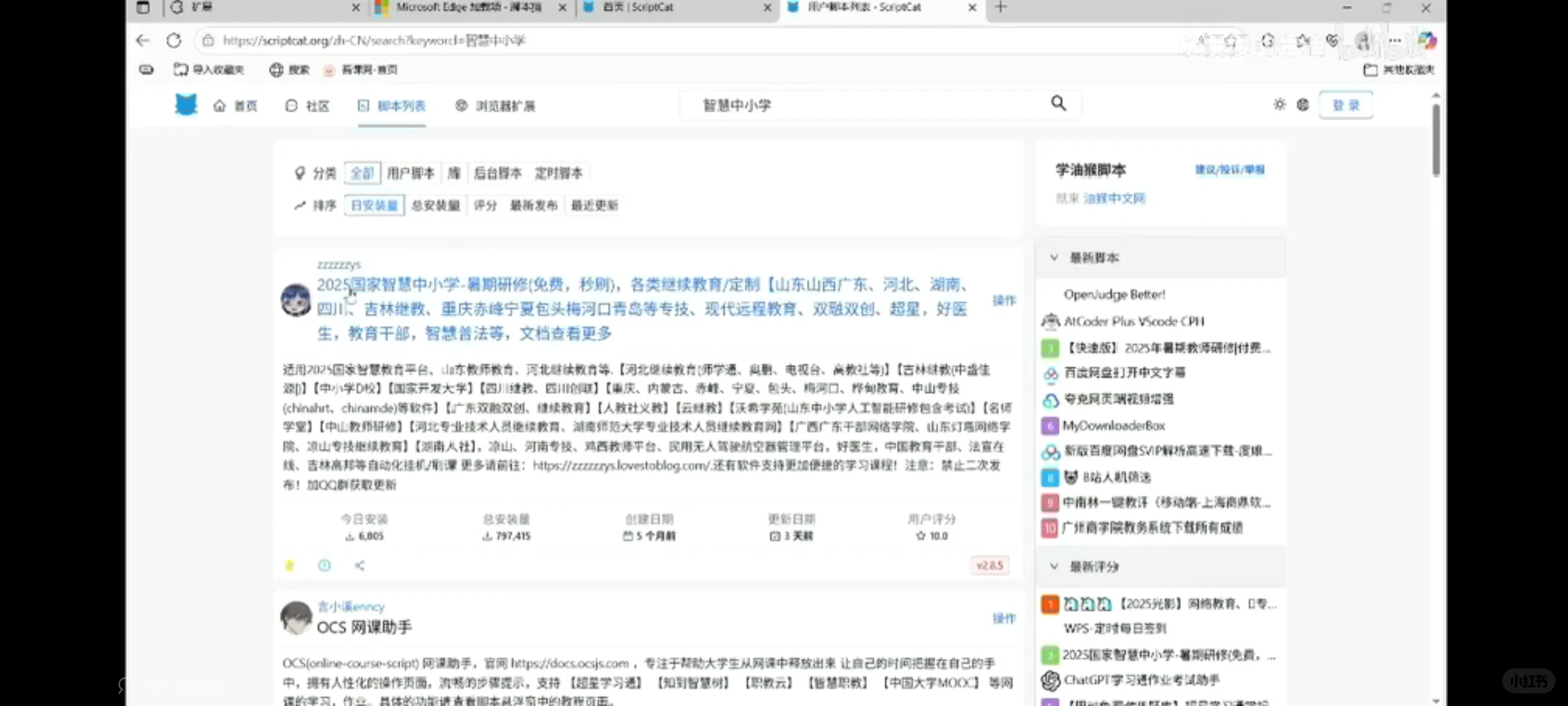Viewport: 1568px width, 706px height.
Task: Click the 登录 button
Action: pyautogui.click(x=1346, y=105)
